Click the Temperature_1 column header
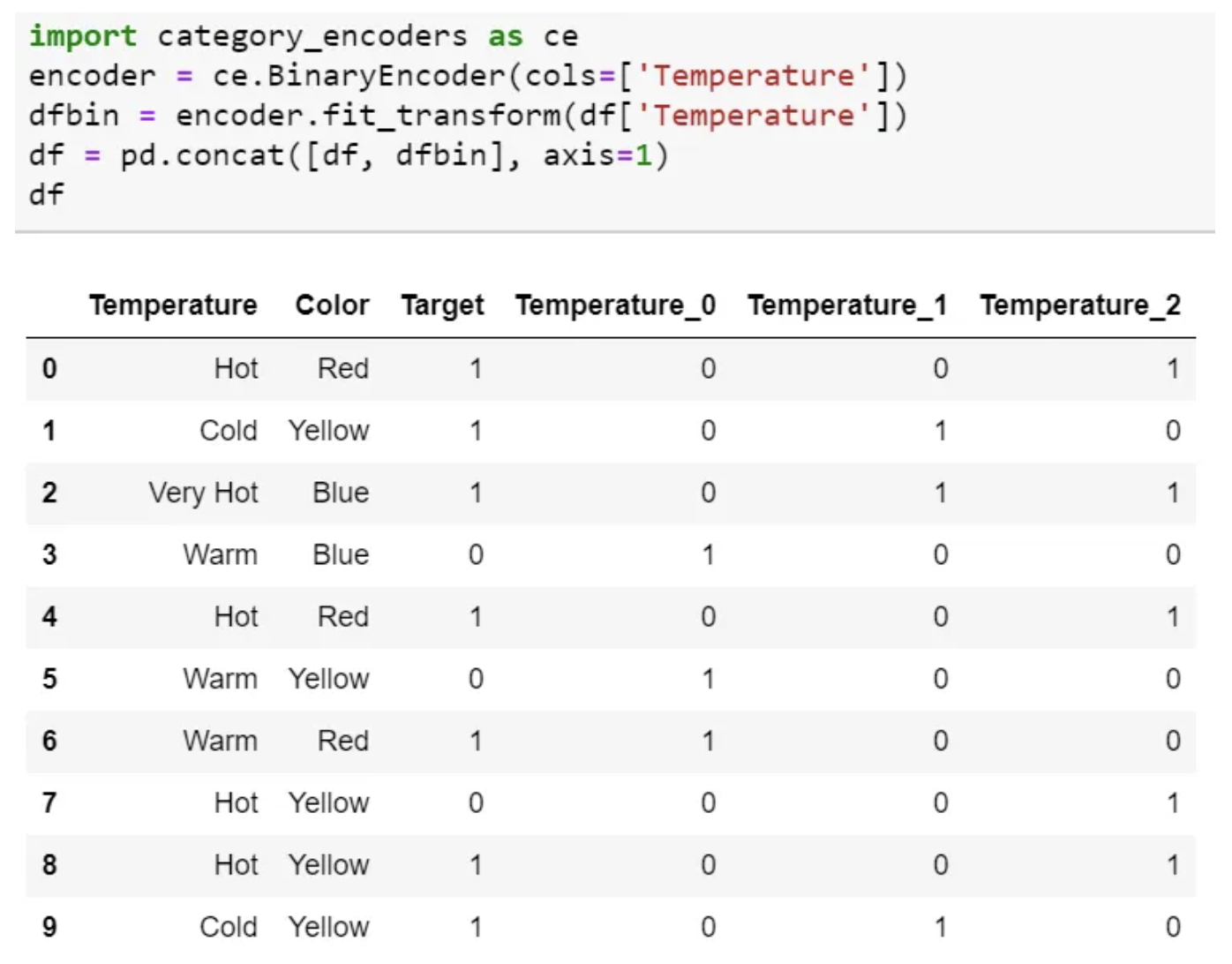 click(x=846, y=305)
